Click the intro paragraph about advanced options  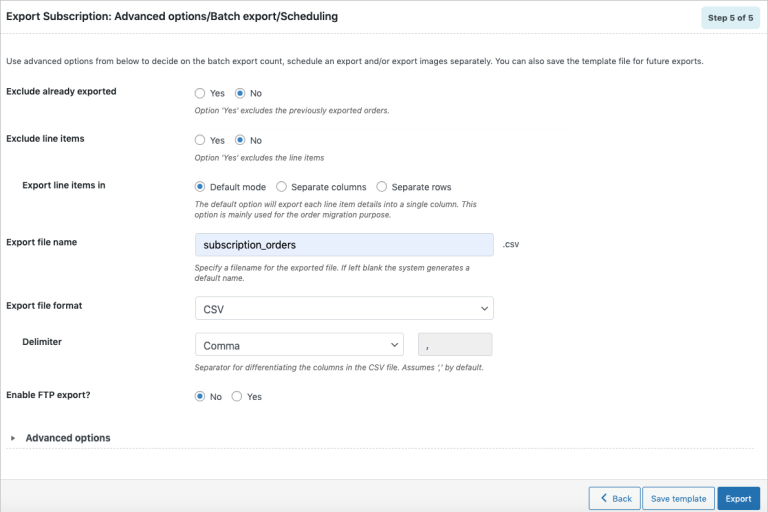coord(355,61)
